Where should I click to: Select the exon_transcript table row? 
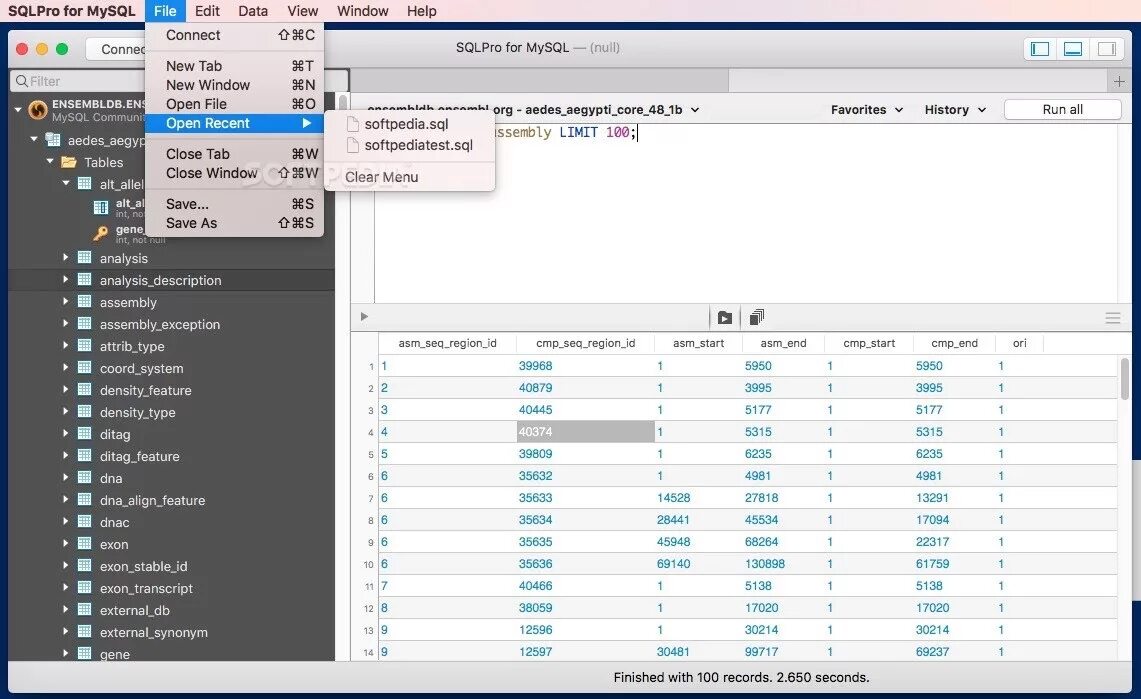(x=172, y=588)
